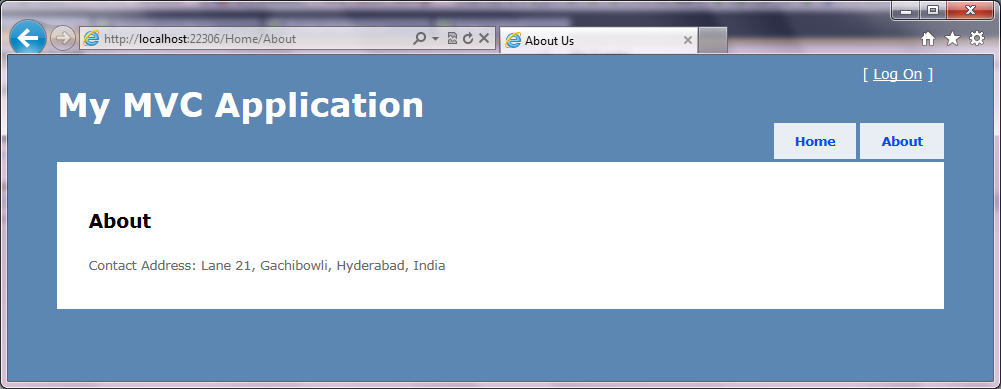Click the search magnifier icon in address bar
This screenshot has height=389, width=1001.
click(419, 39)
